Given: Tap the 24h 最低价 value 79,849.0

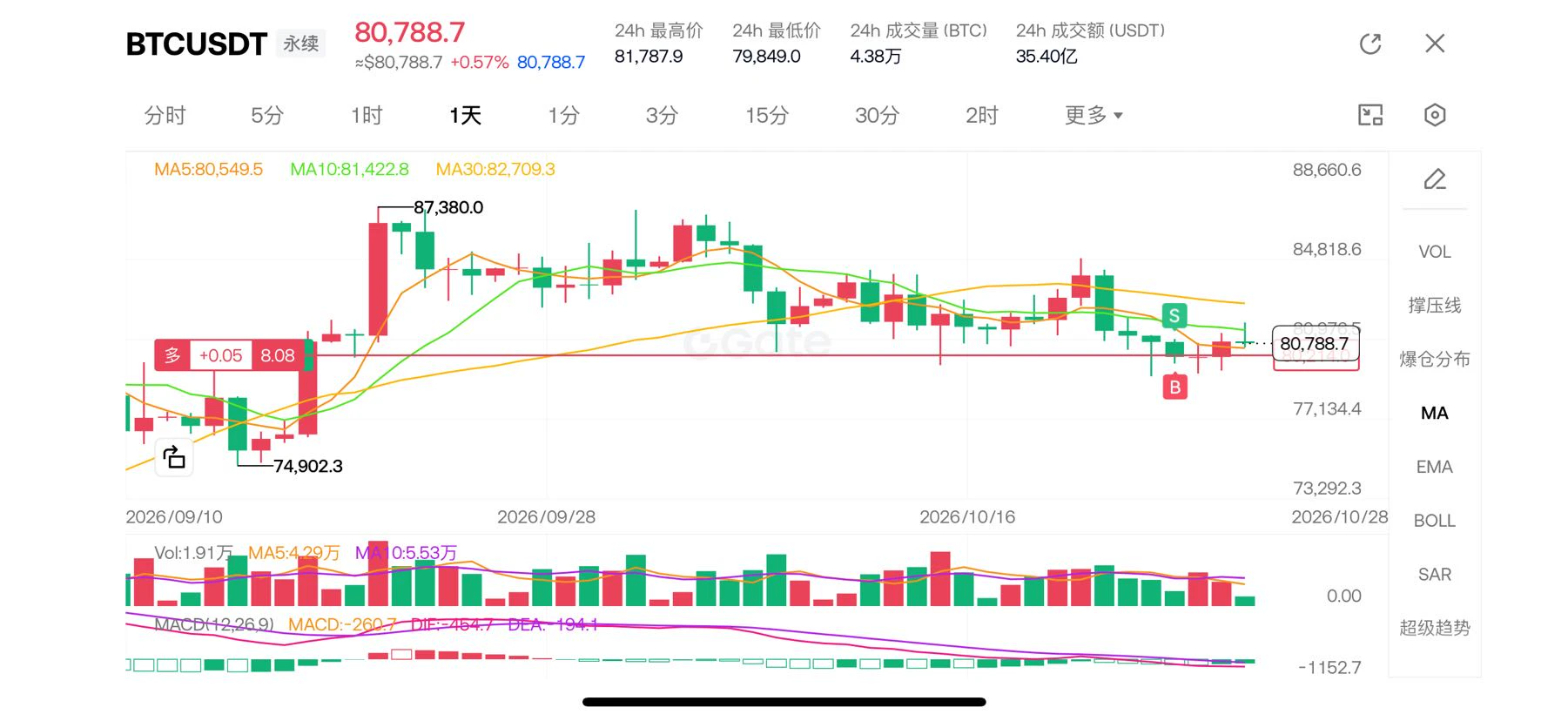Looking at the screenshot, I should [x=766, y=57].
